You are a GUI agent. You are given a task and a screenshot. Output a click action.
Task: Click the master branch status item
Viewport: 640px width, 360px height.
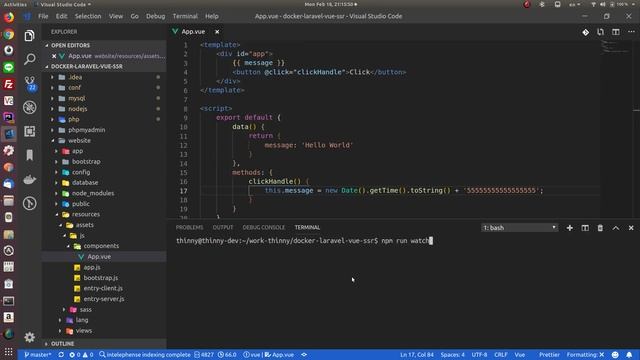pos(38,355)
